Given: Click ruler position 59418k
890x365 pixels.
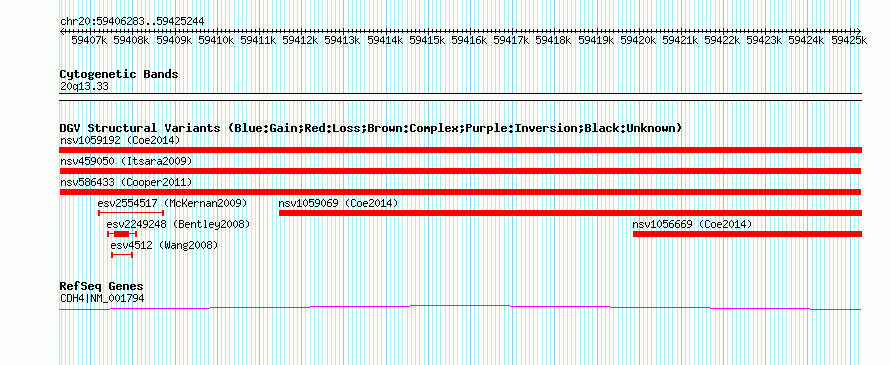Looking at the screenshot, I should pyautogui.click(x=554, y=40).
